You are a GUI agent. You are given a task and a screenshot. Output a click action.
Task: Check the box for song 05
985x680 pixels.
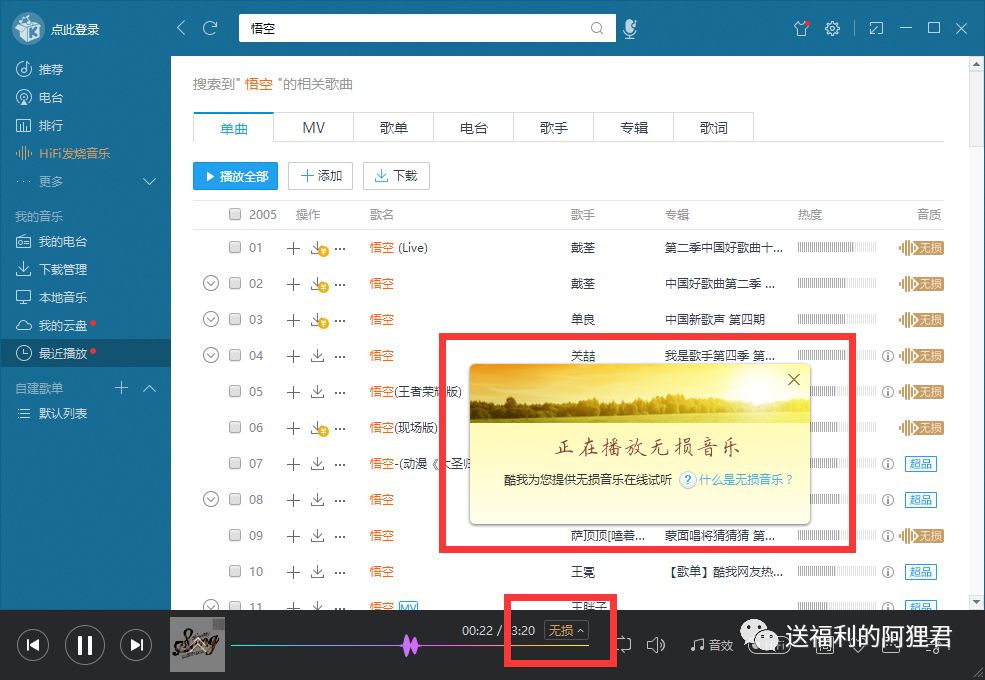(235, 392)
